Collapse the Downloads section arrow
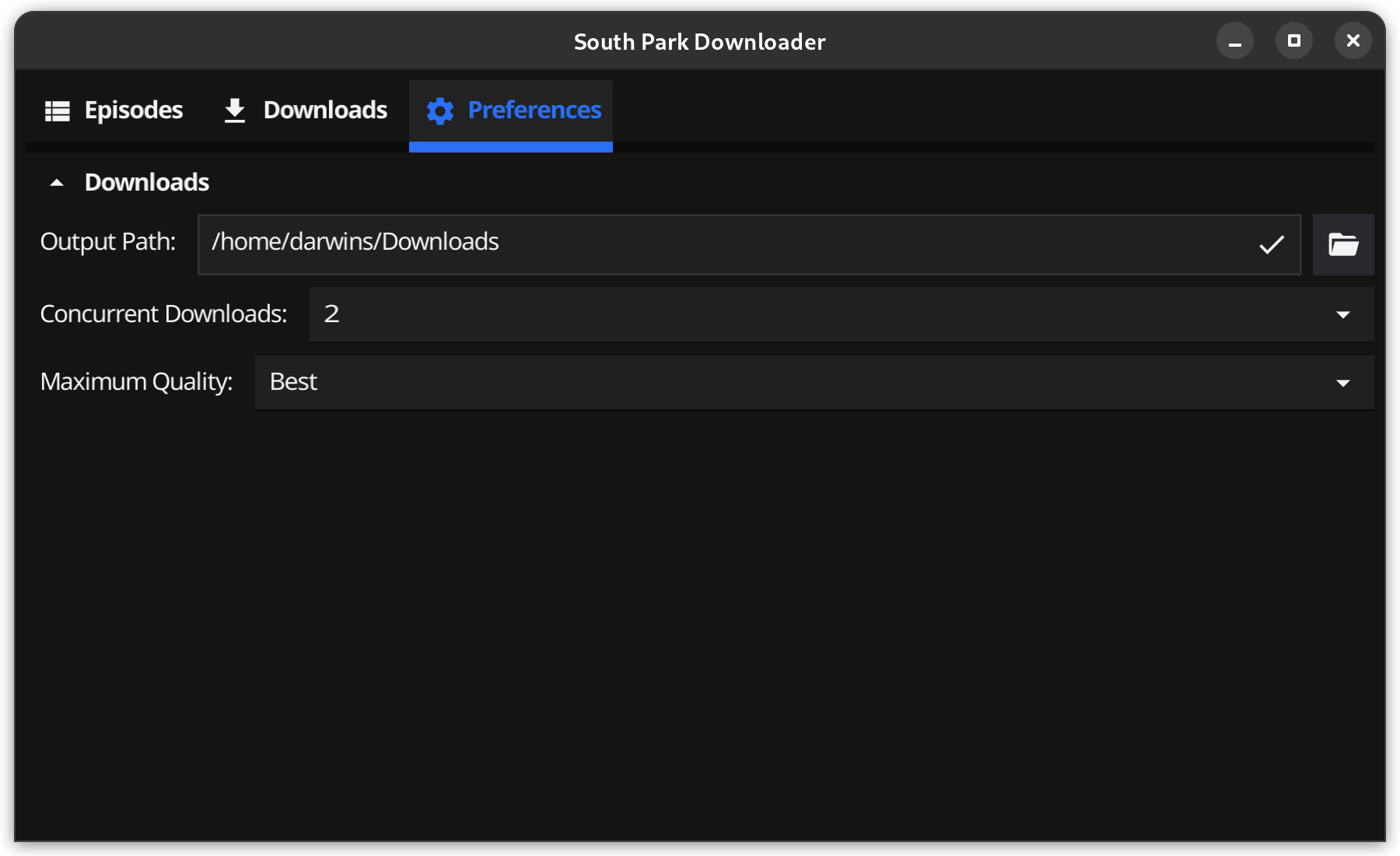Screen dimensions: 1400x856 56,183
